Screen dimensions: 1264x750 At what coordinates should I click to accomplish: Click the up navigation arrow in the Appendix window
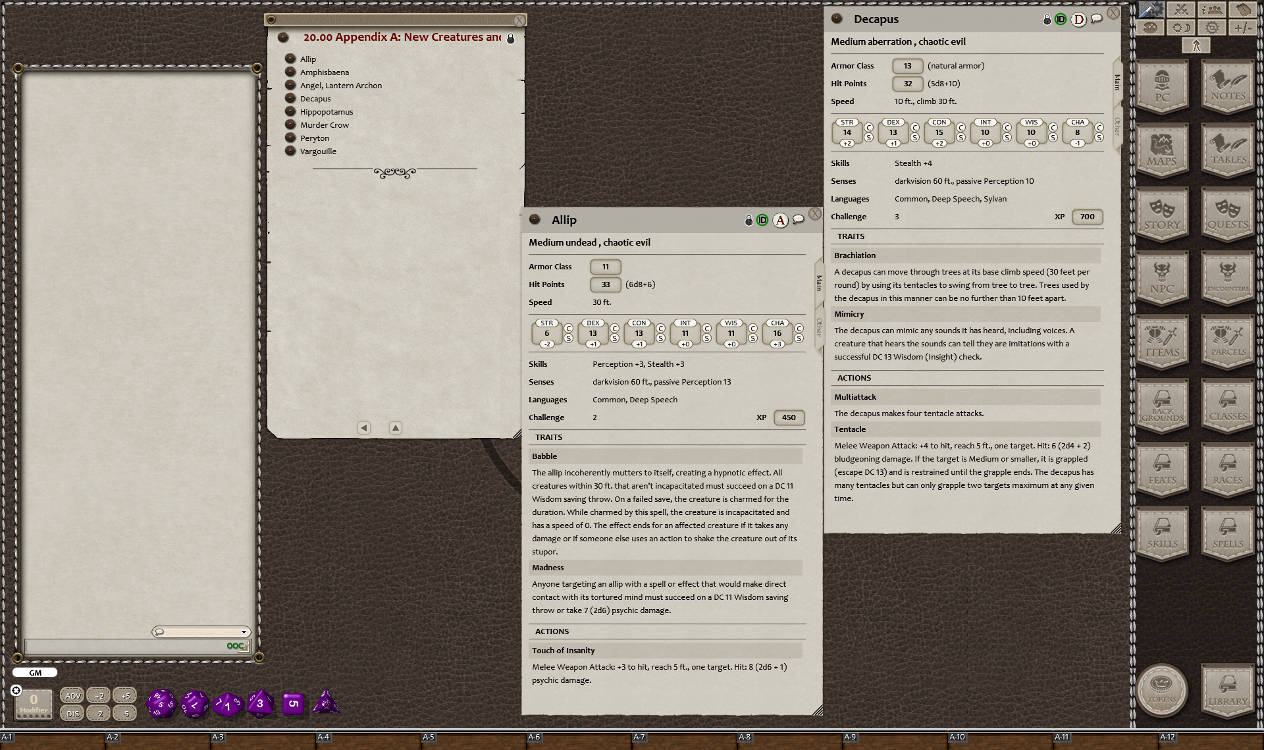point(395,427)
